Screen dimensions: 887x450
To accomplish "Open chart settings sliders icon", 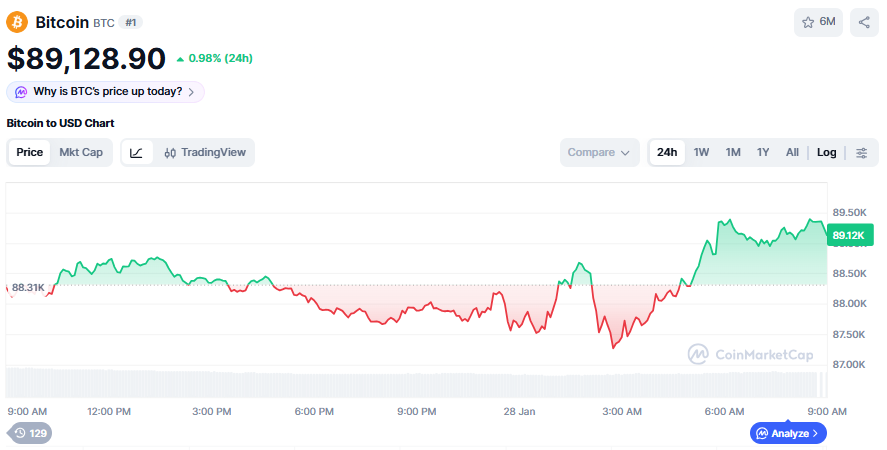I will (x=861, y=152).
